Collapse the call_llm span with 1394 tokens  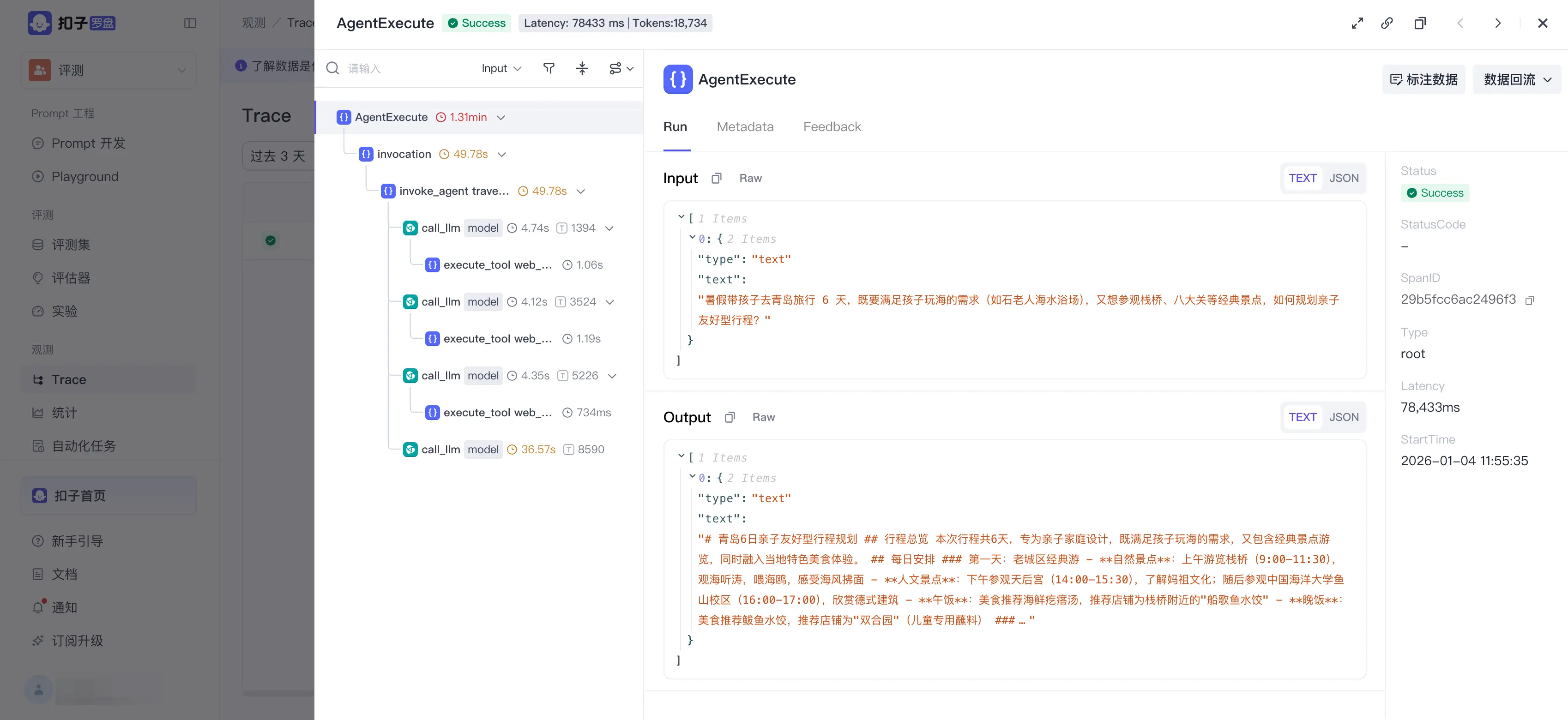(609, 228)
